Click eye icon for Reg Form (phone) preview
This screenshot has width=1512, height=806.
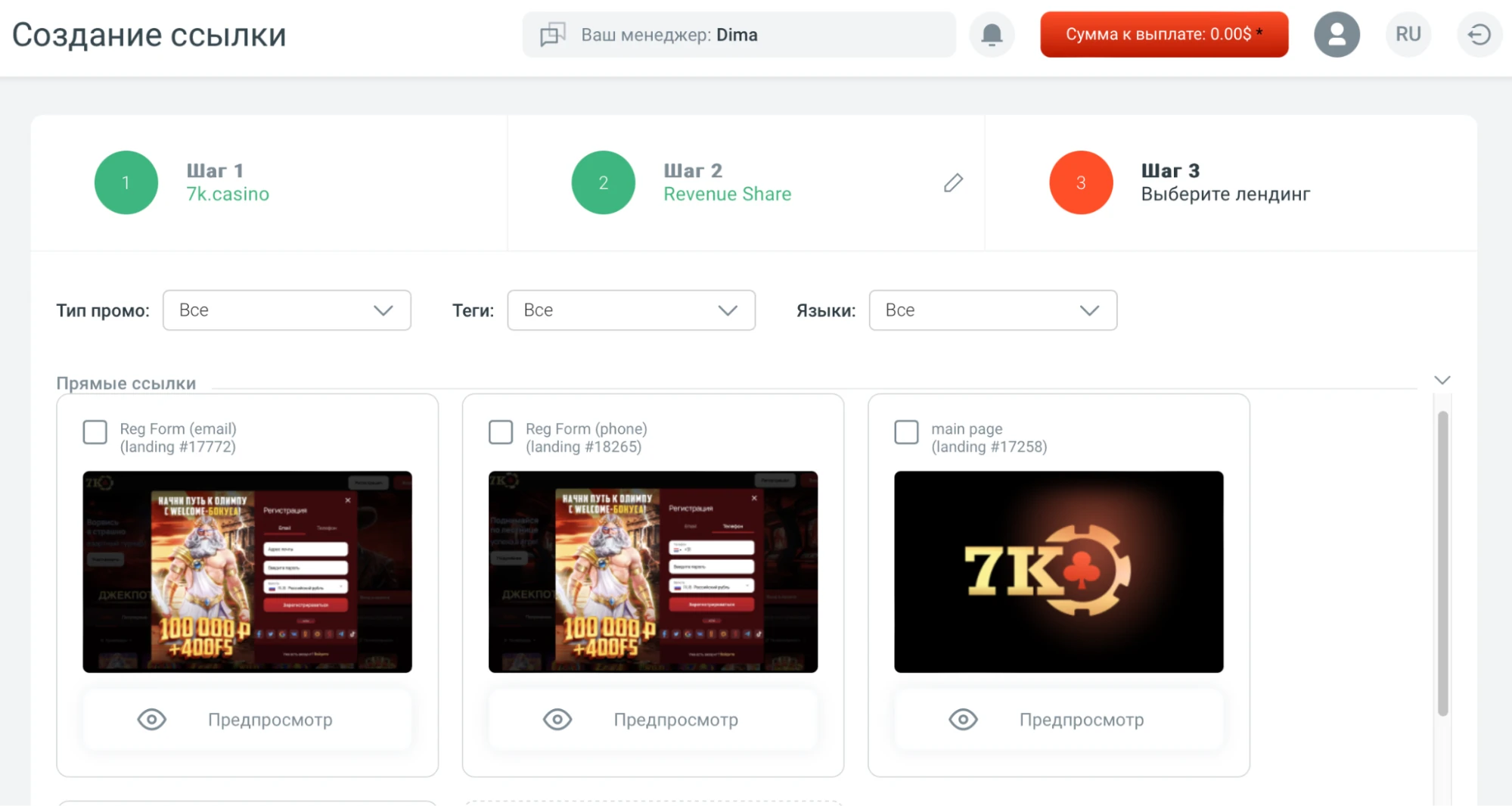(x=557, y=719)
